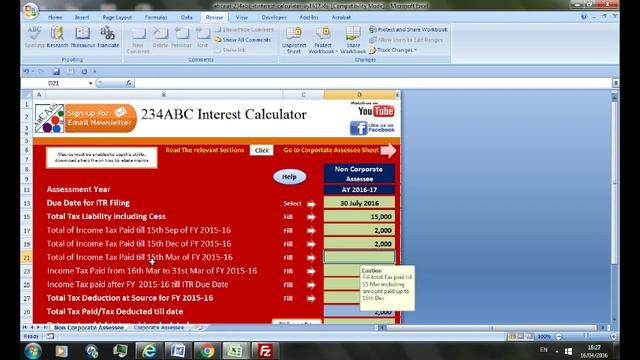The width and height of the screenshot is (640, 360).
Task: Switch to Page Layout tab
Action: pyautogui.click(x=117, y=18)
